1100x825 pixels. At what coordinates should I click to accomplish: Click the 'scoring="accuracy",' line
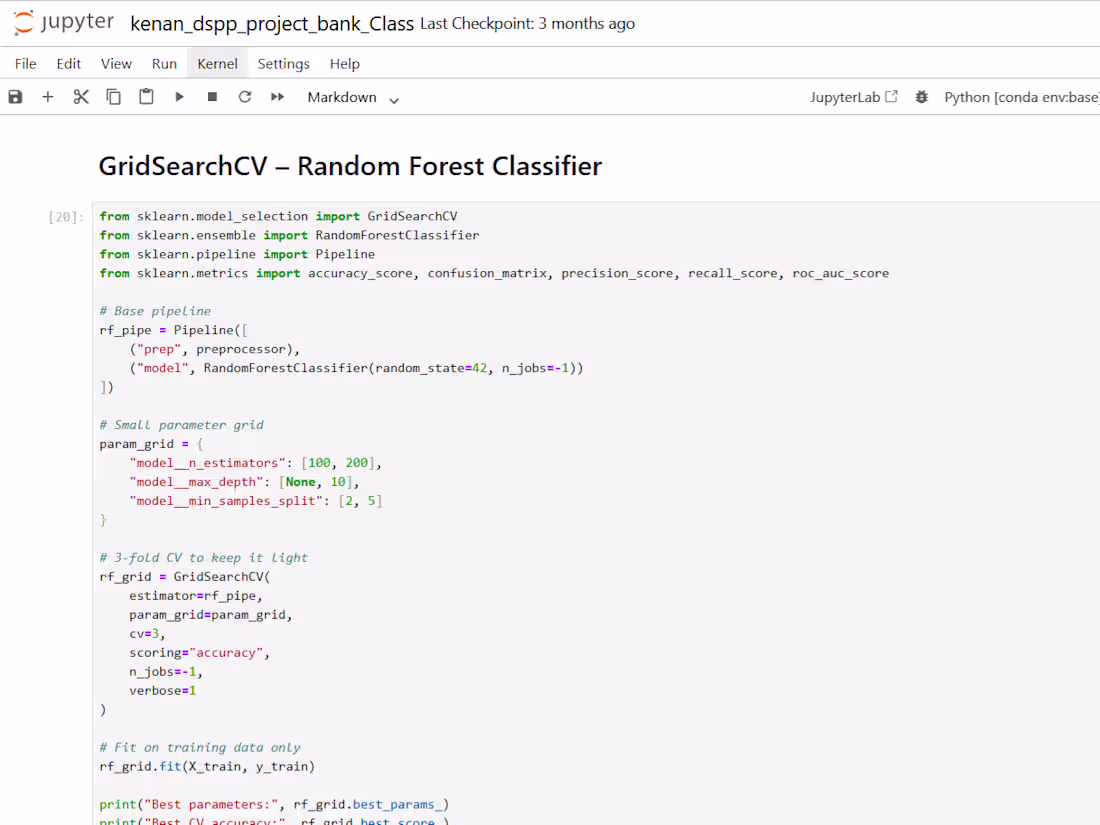click(x=199, y=652)
